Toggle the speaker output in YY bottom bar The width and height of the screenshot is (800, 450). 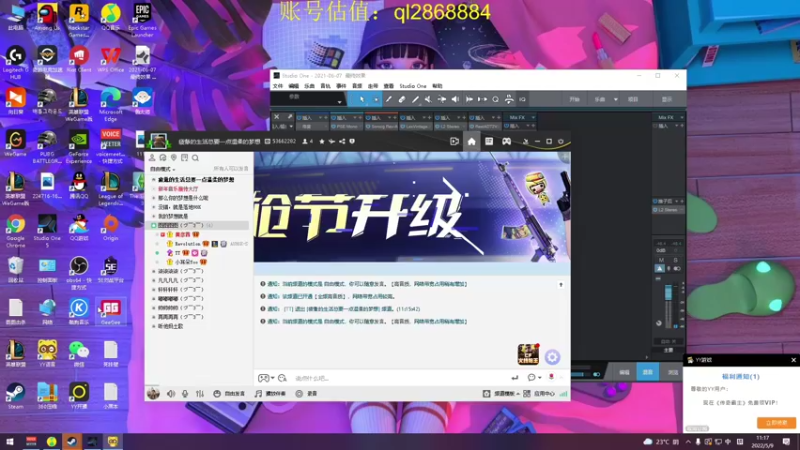click(x=171, y=393)
